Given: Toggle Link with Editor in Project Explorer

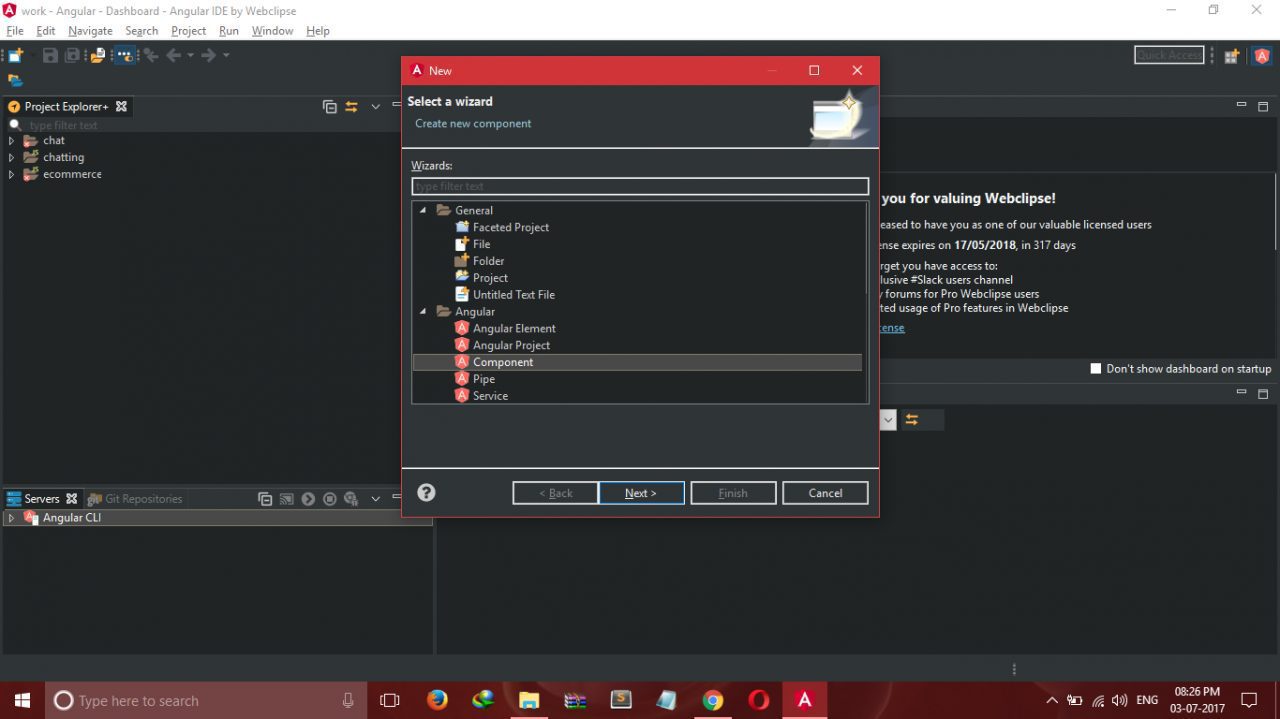Looking at the screenshot, I should point(352,107).
